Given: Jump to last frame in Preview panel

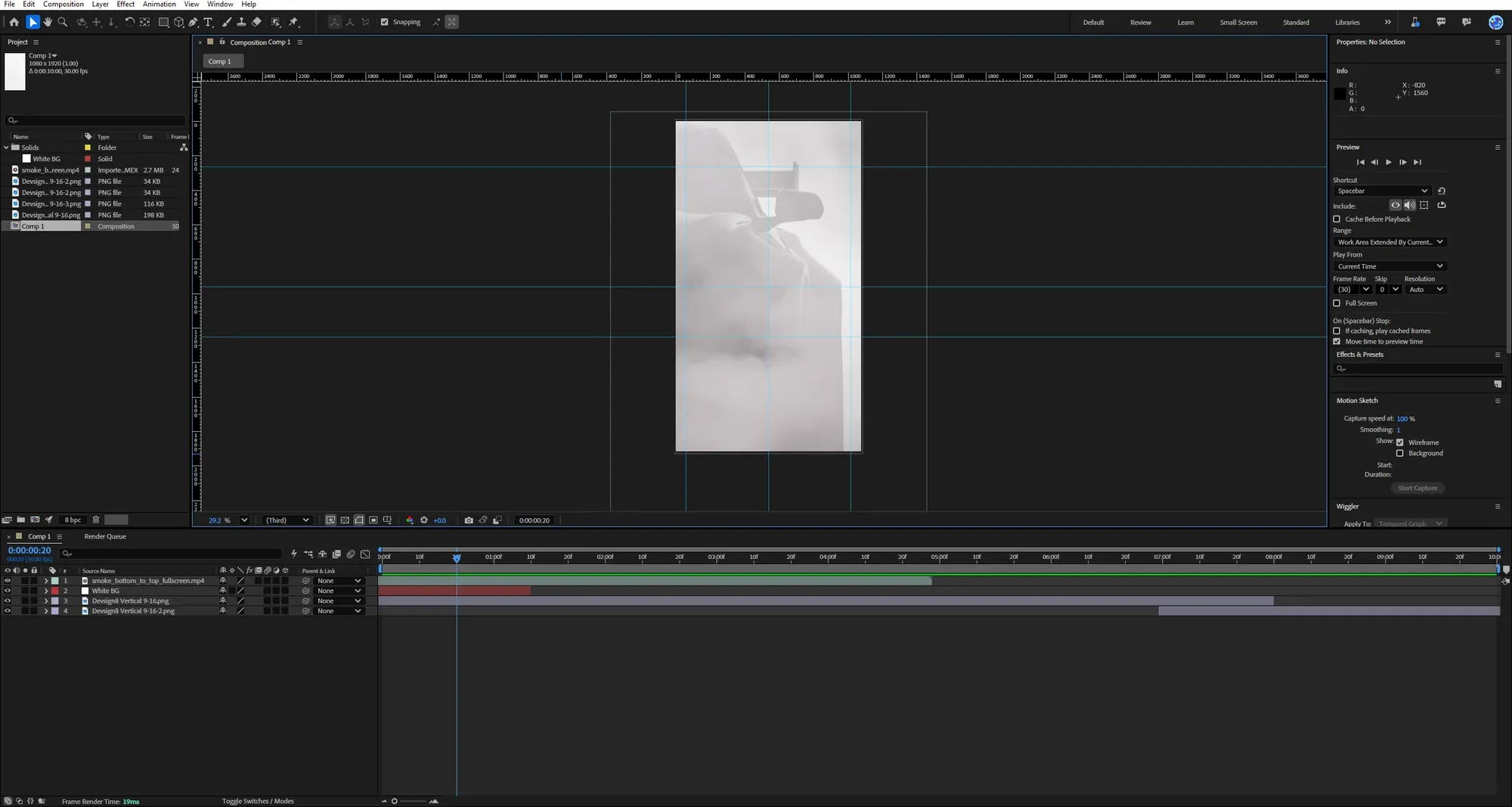Looking at the screenshot, I should (x=1417, y=162).
